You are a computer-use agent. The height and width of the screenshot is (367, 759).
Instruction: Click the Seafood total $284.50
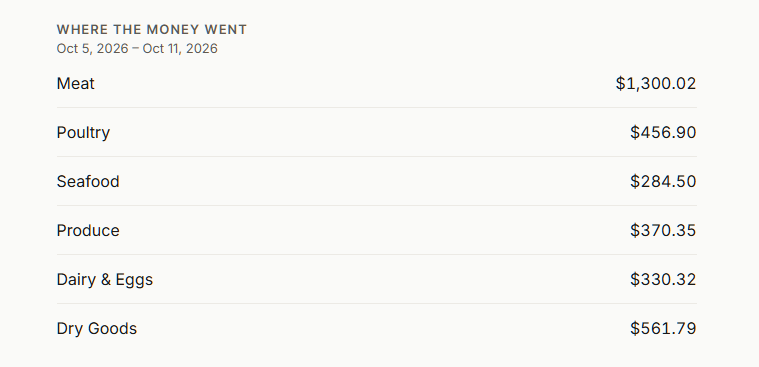coord(663,181)
